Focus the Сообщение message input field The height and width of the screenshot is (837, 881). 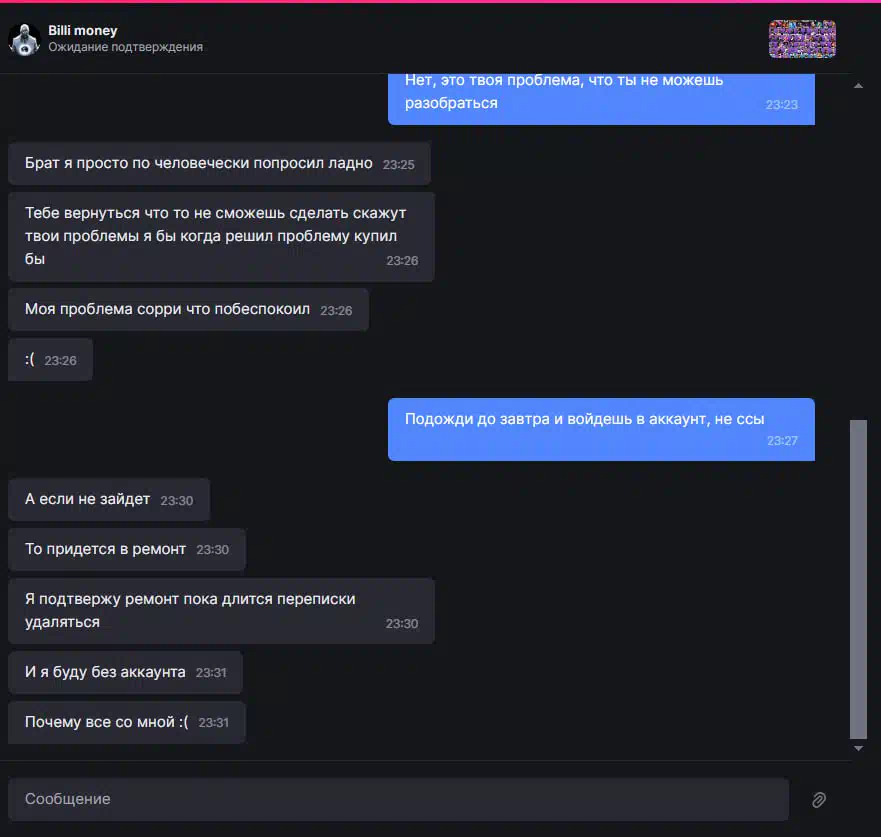pyautogui.click(x=398, y=799)
